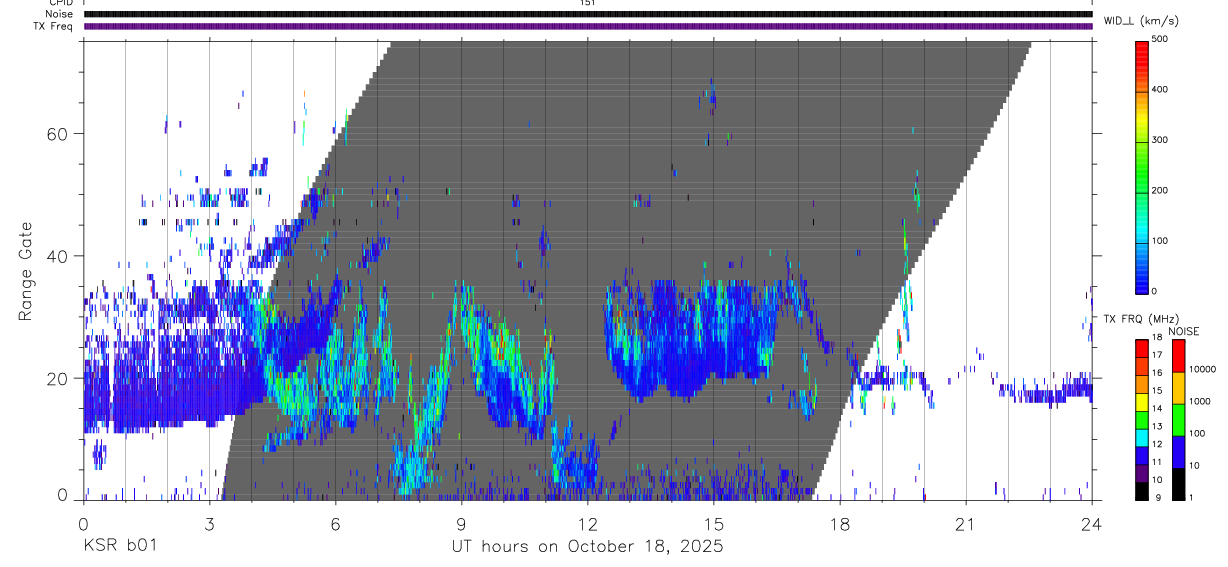
Task: Click the x-axis tick label "18"
Action: (839, 523)
